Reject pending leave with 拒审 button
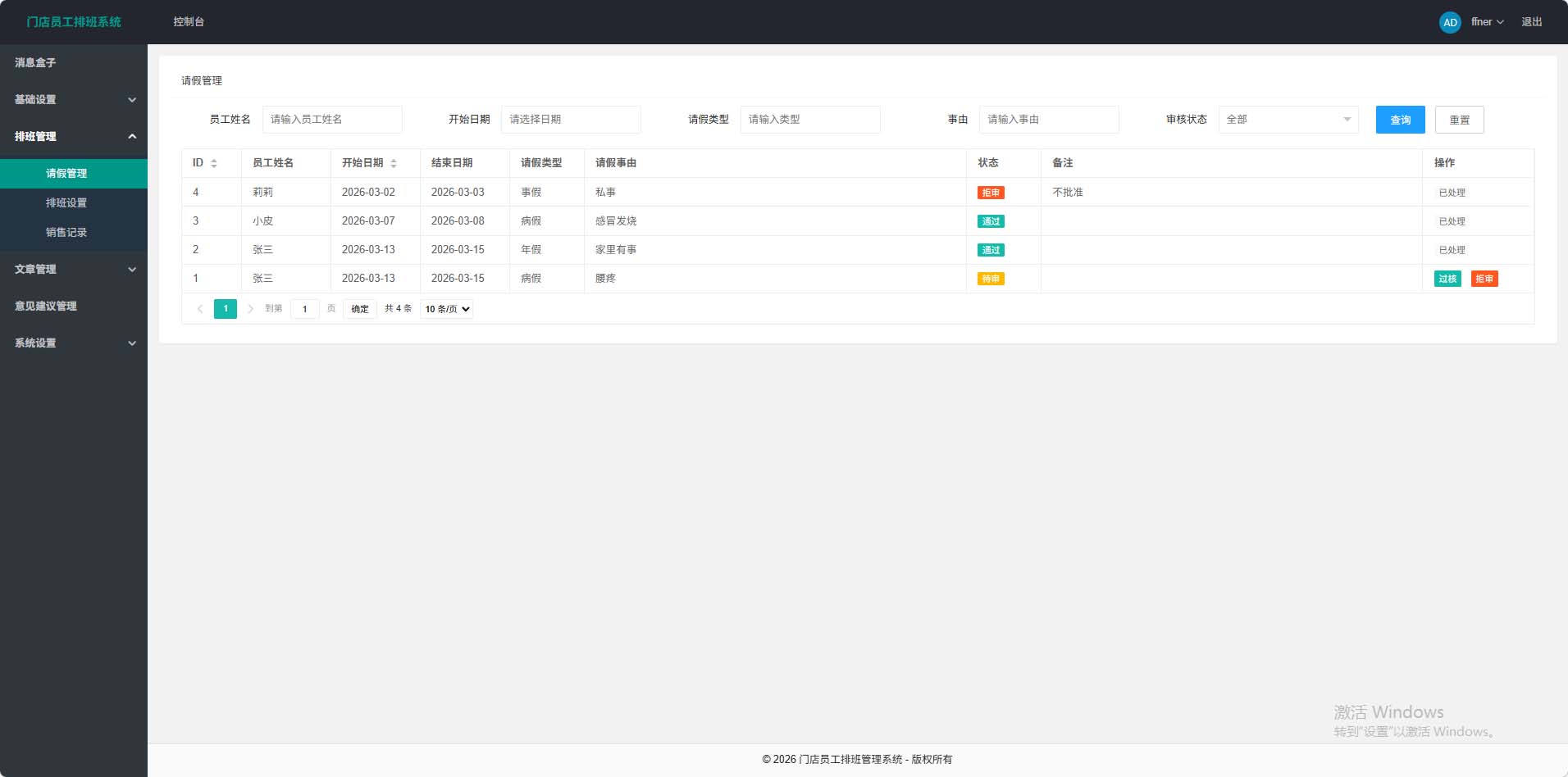1568x777 pixels. tap(1484, 279)
